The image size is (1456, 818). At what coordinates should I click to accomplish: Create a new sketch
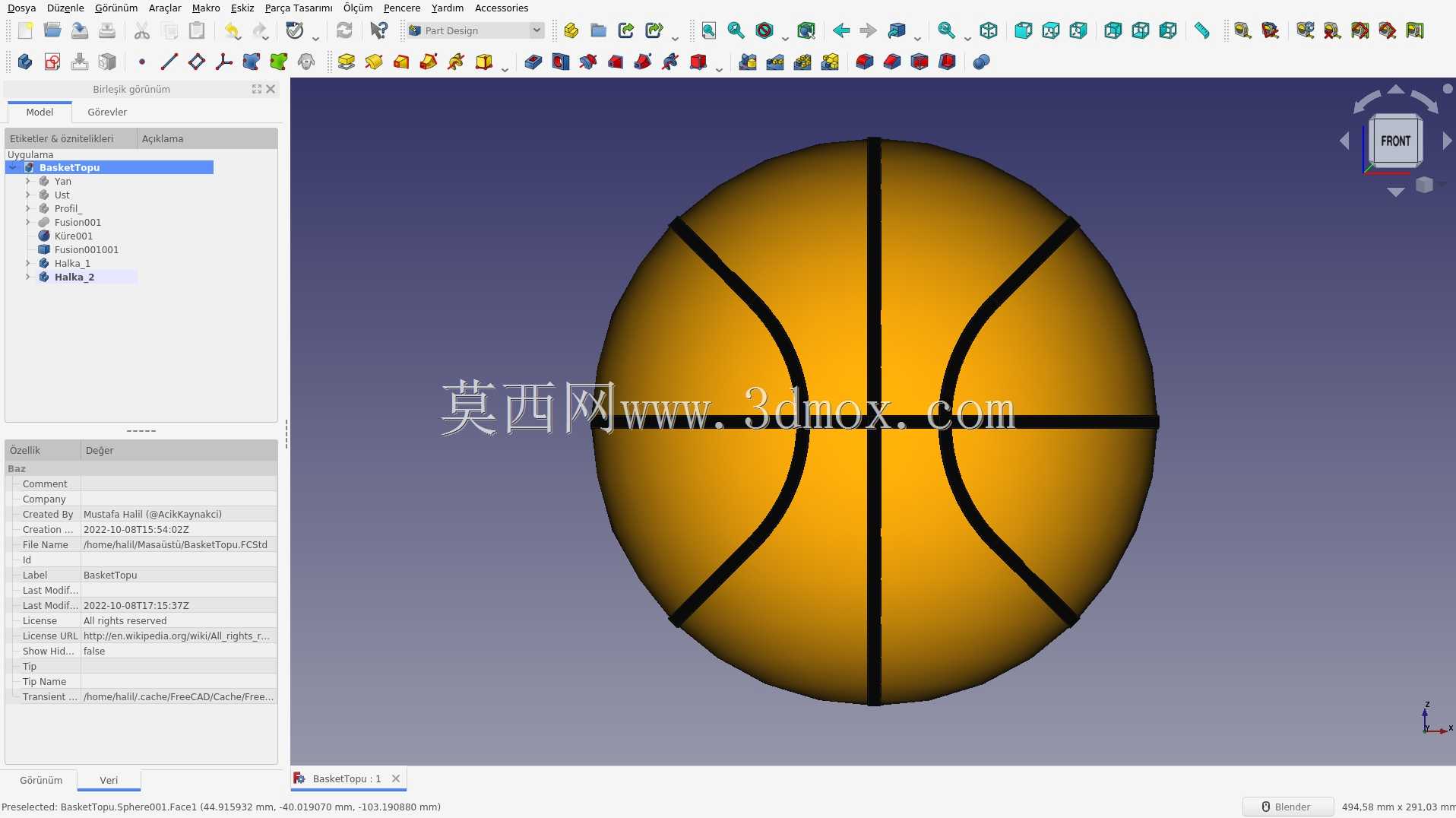click(52, 62)
